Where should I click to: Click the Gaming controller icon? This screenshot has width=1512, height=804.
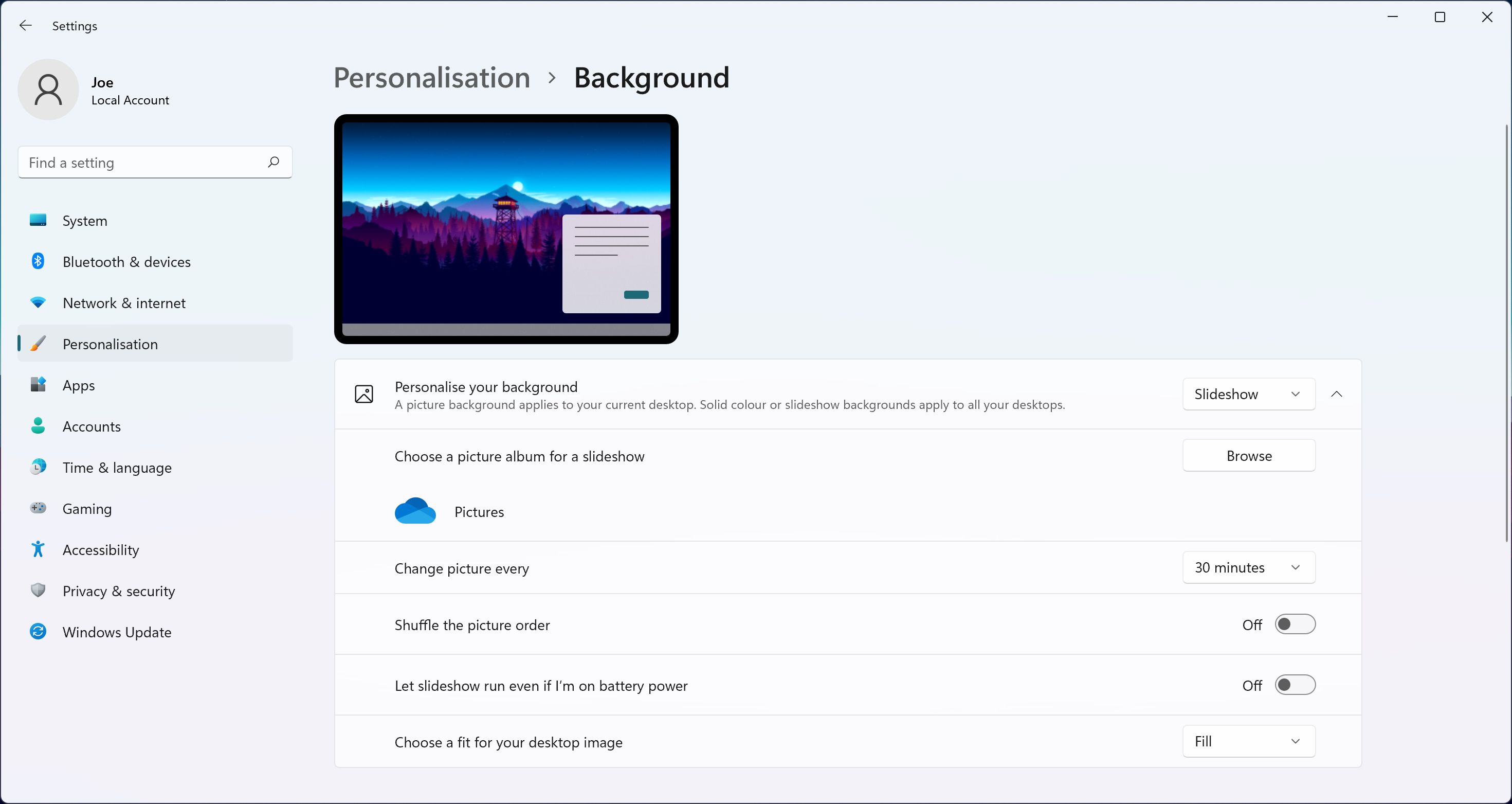click(x=38, y=508)
